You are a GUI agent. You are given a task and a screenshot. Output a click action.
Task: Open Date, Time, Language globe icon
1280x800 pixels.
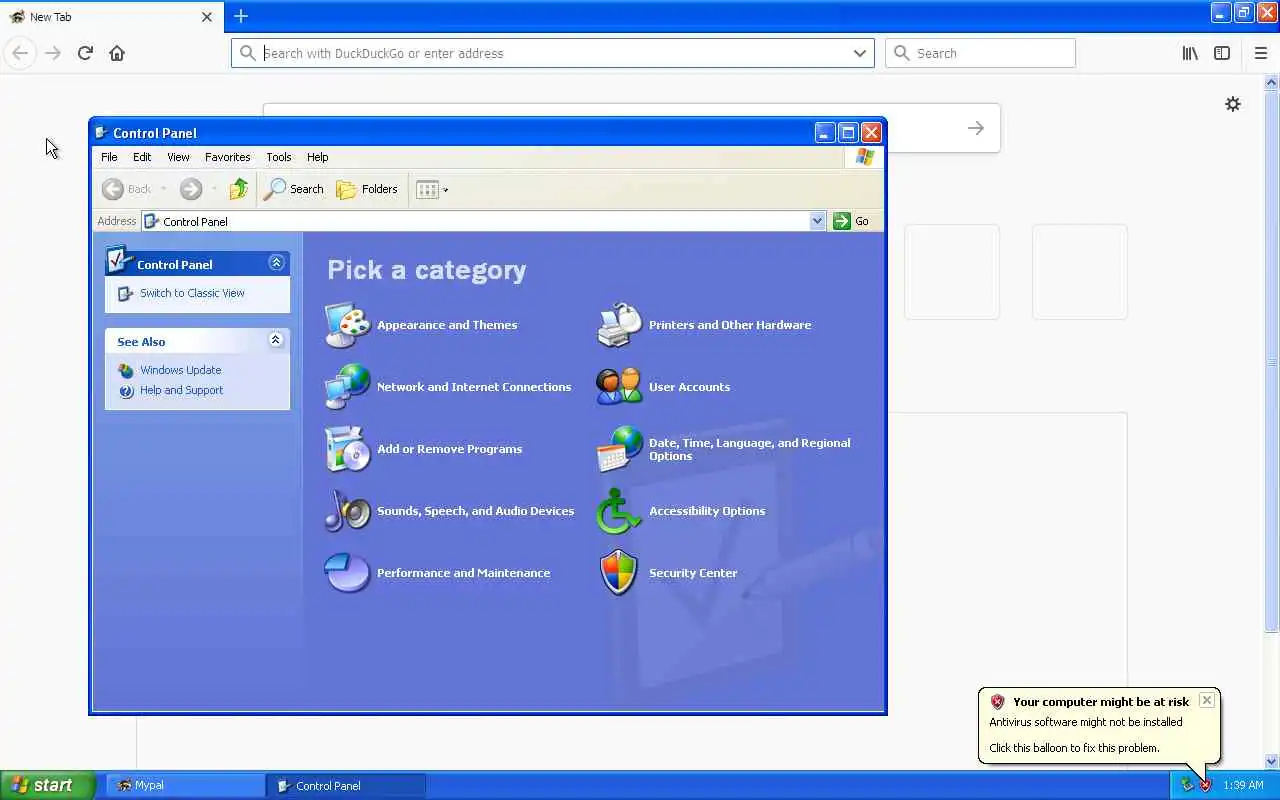pyautogui.click(x=619, y=449)
